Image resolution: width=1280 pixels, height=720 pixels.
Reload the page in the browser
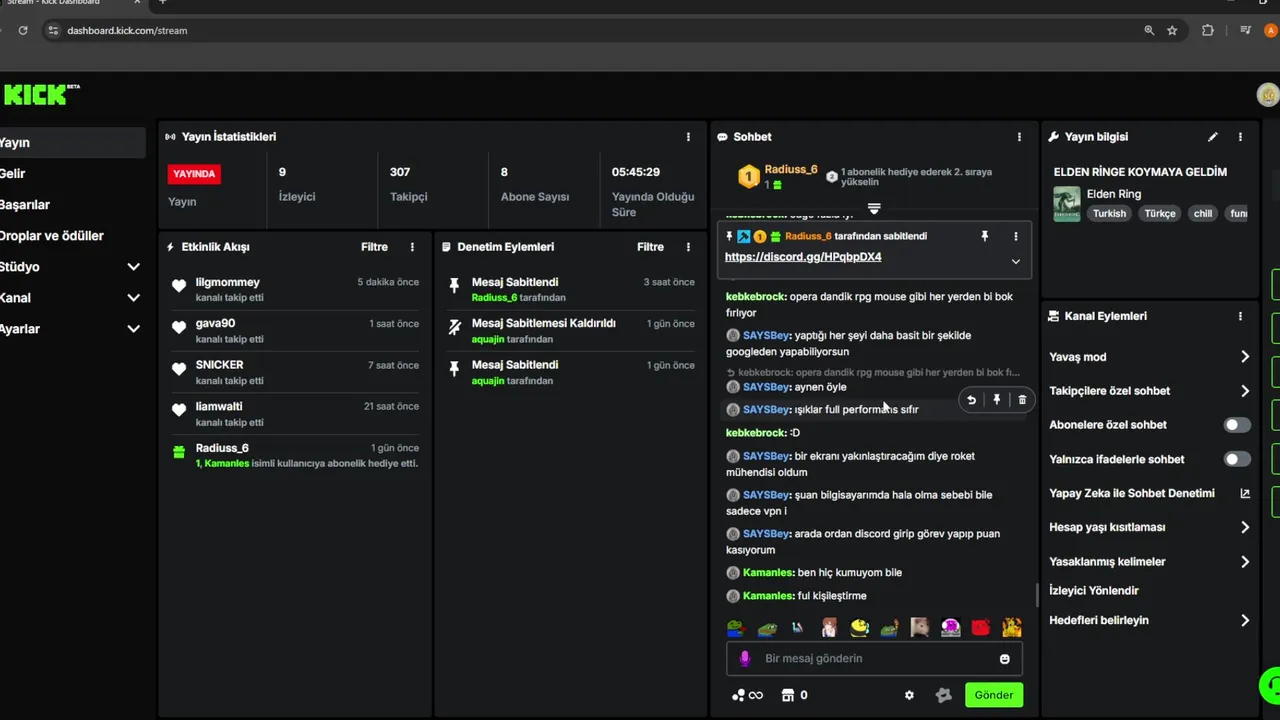click(23, 31)
